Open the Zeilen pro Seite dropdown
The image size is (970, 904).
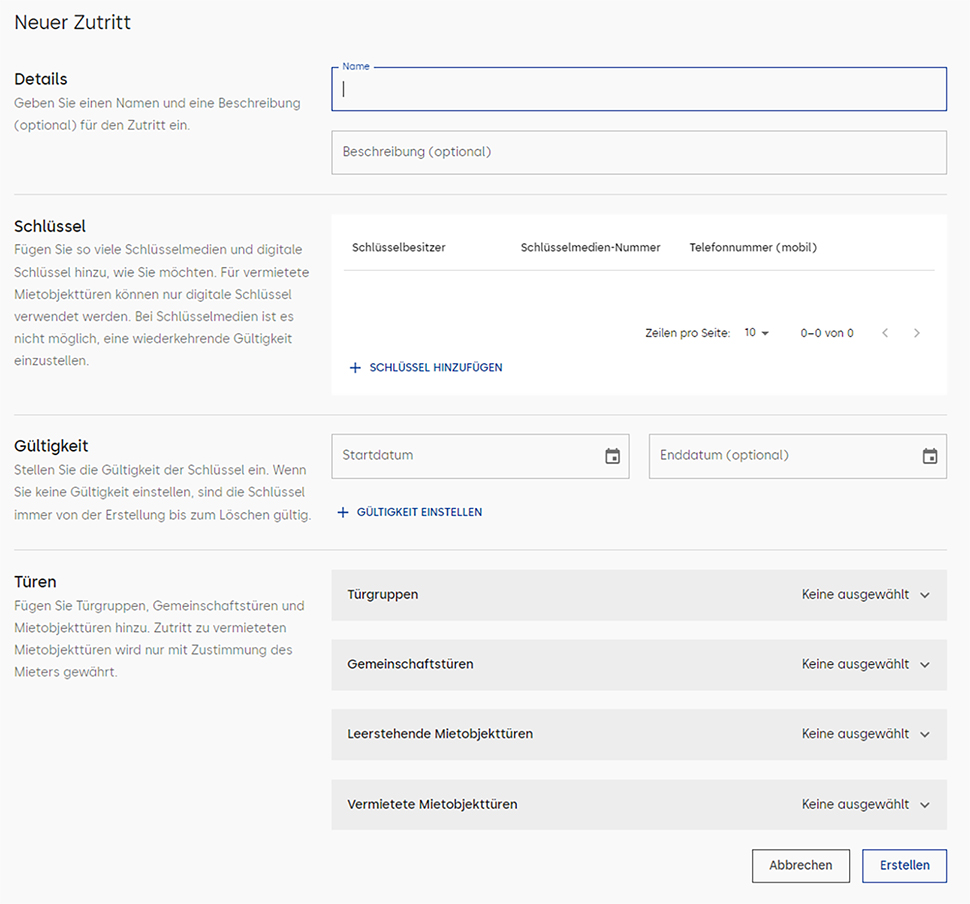point(757,333)
